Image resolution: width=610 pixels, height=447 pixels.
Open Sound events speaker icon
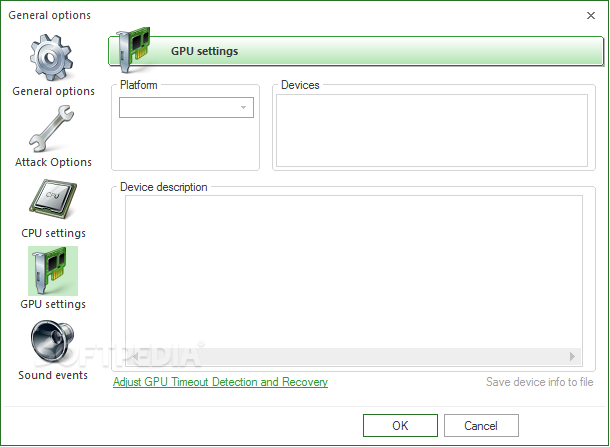click(x=52, y=342)
